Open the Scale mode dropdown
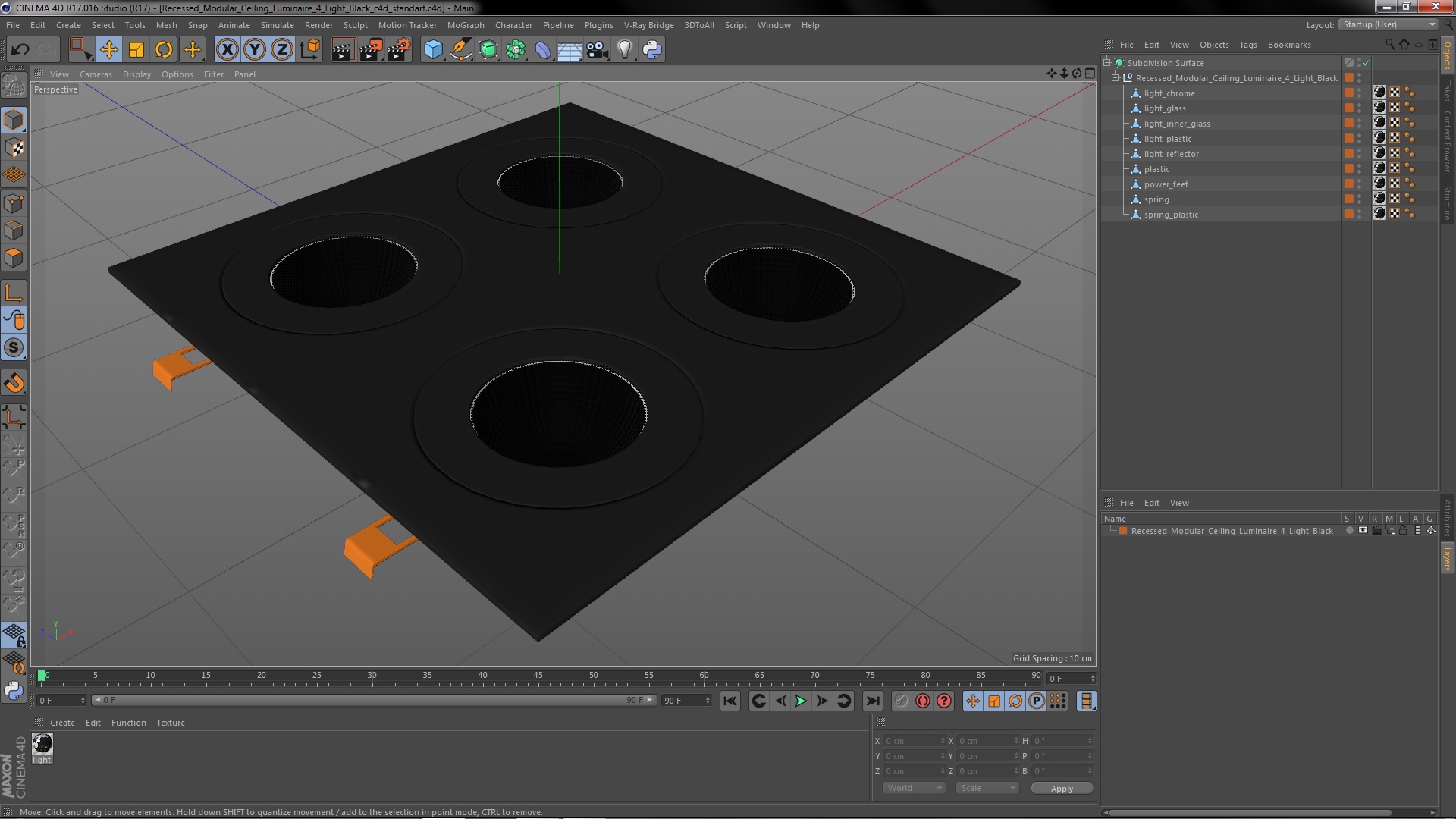The image size is (1456, 819). [987, 788]
